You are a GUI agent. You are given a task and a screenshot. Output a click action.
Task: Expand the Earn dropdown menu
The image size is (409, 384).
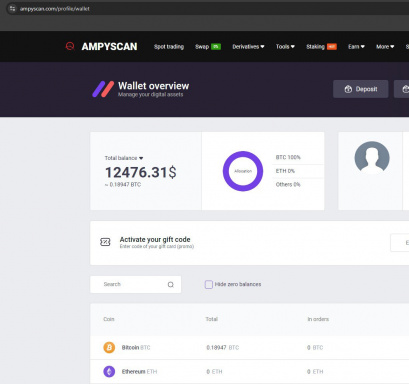pyautogui.click(x=356, y=47)
